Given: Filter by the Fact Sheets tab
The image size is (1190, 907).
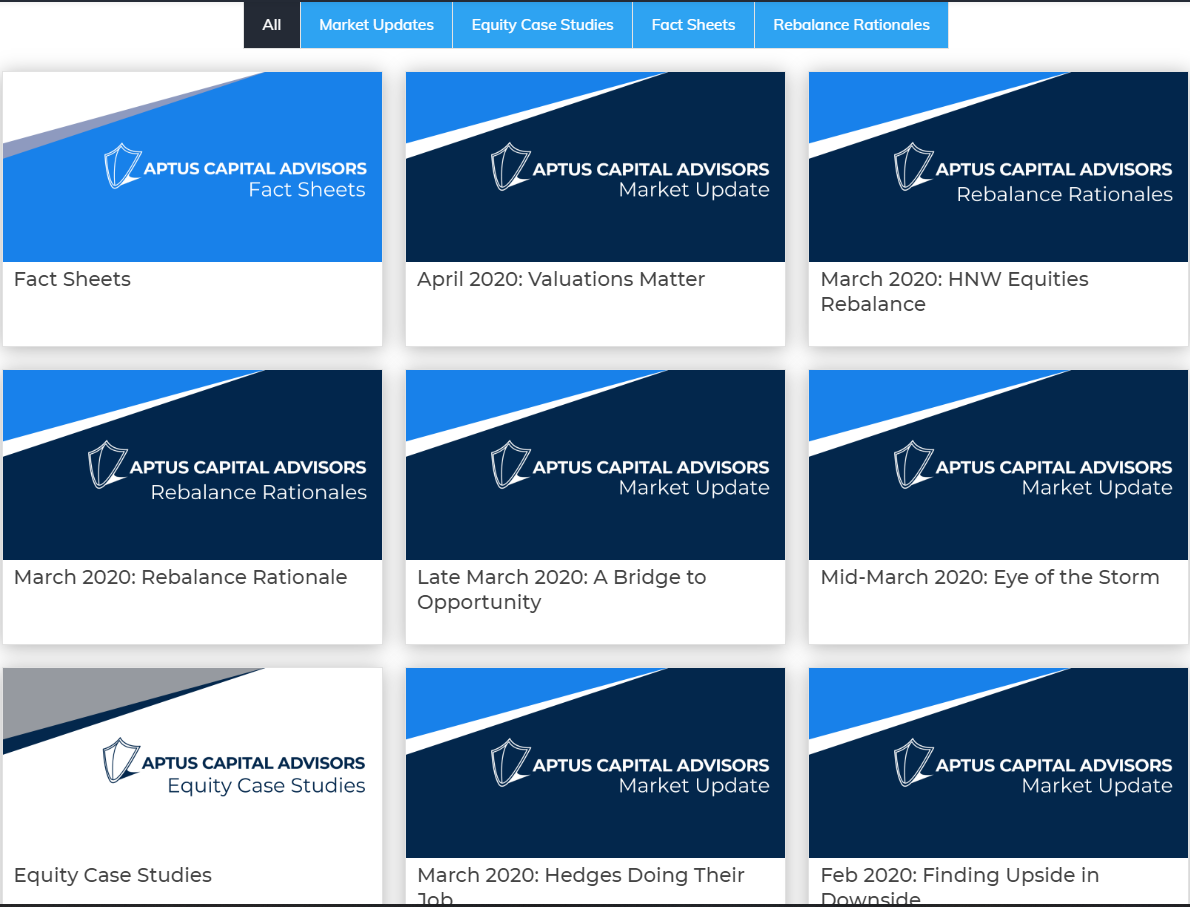Looking at the screenshot, I should pos(693,25).
